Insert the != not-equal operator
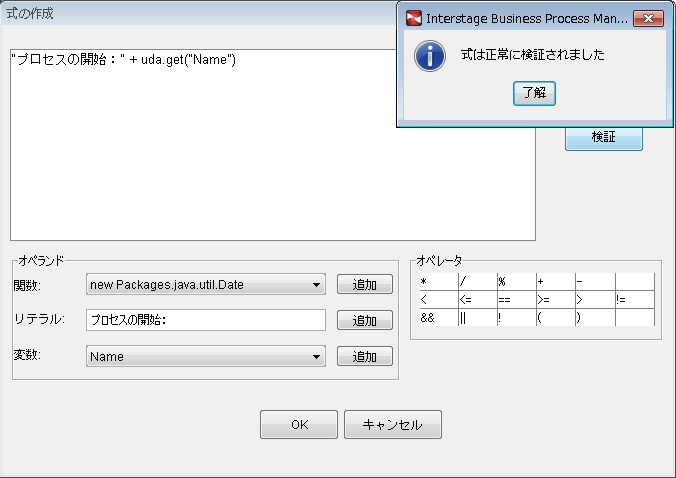Image resolution: width=676 pixels, height=478 pixels. coord(635,300)
